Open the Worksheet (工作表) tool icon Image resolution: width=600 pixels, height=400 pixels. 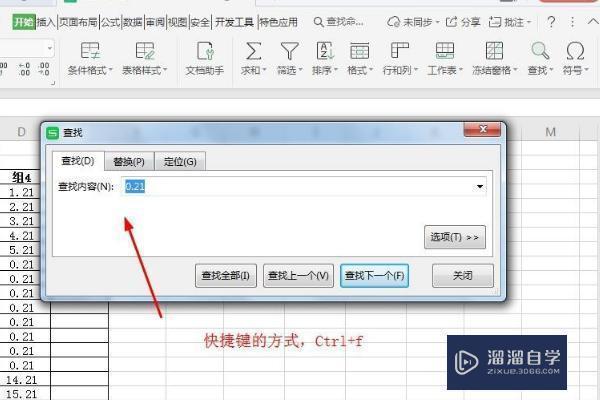[x=445, y=51]
